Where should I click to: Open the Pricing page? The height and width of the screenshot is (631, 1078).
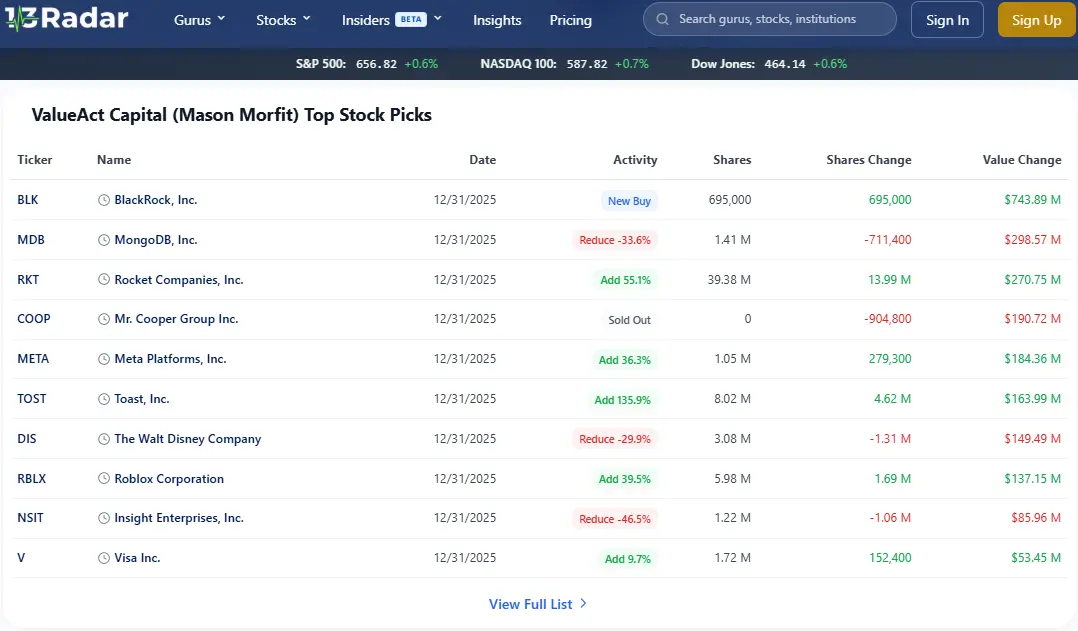570,20
